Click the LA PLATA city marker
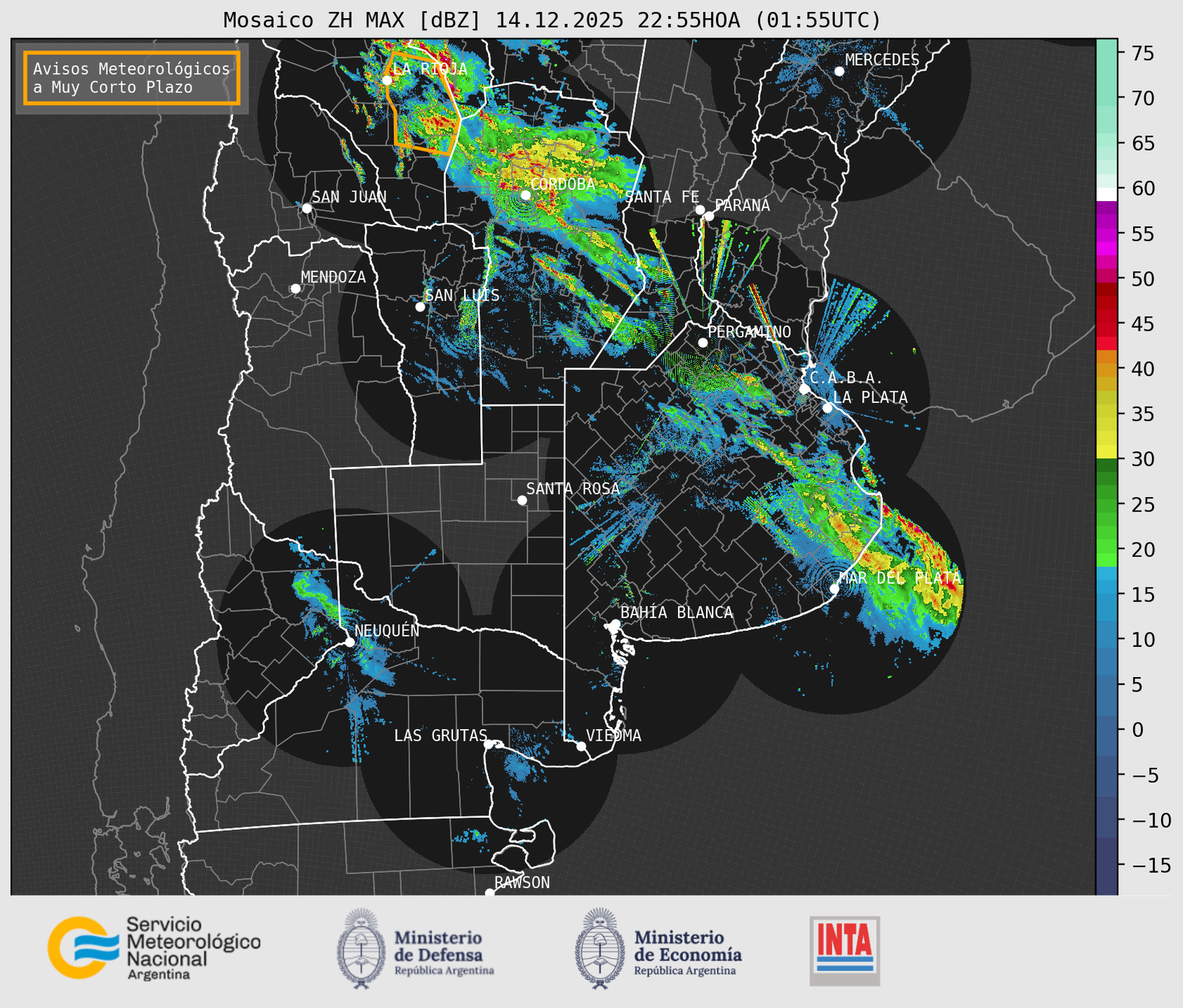Viewport: 1183px width, 1008px height. click(827, 408)
